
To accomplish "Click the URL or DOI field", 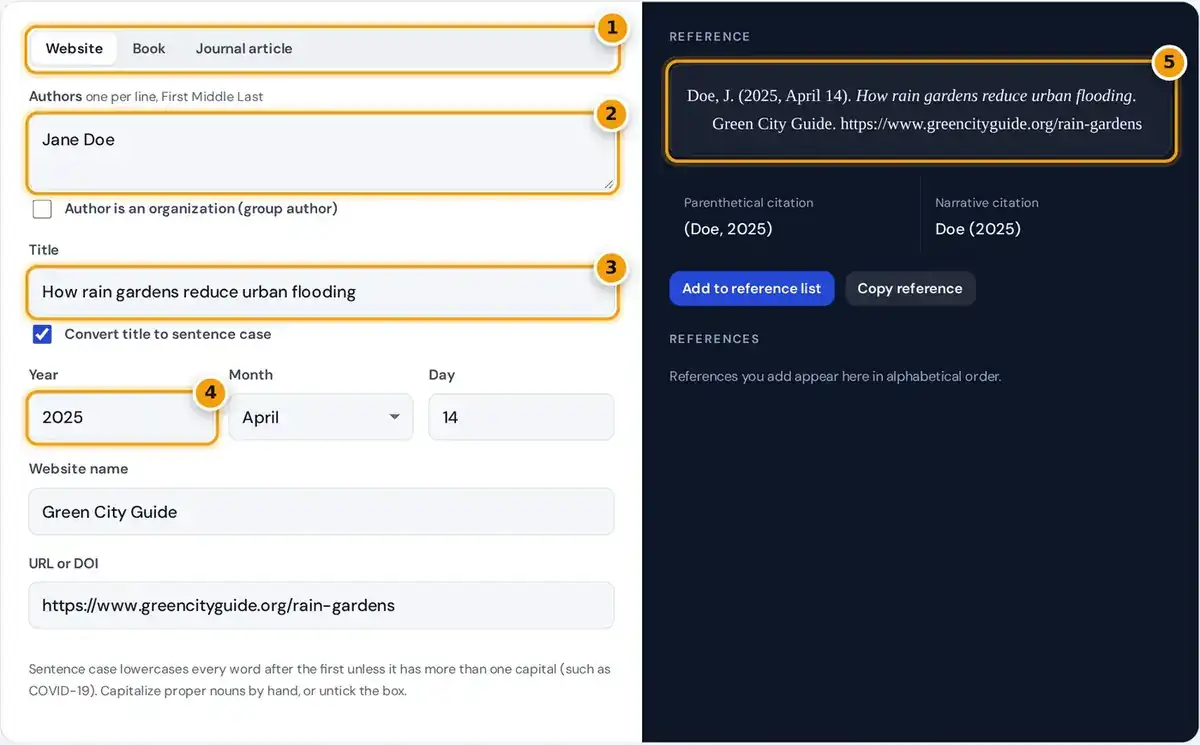I will [322, 605].
